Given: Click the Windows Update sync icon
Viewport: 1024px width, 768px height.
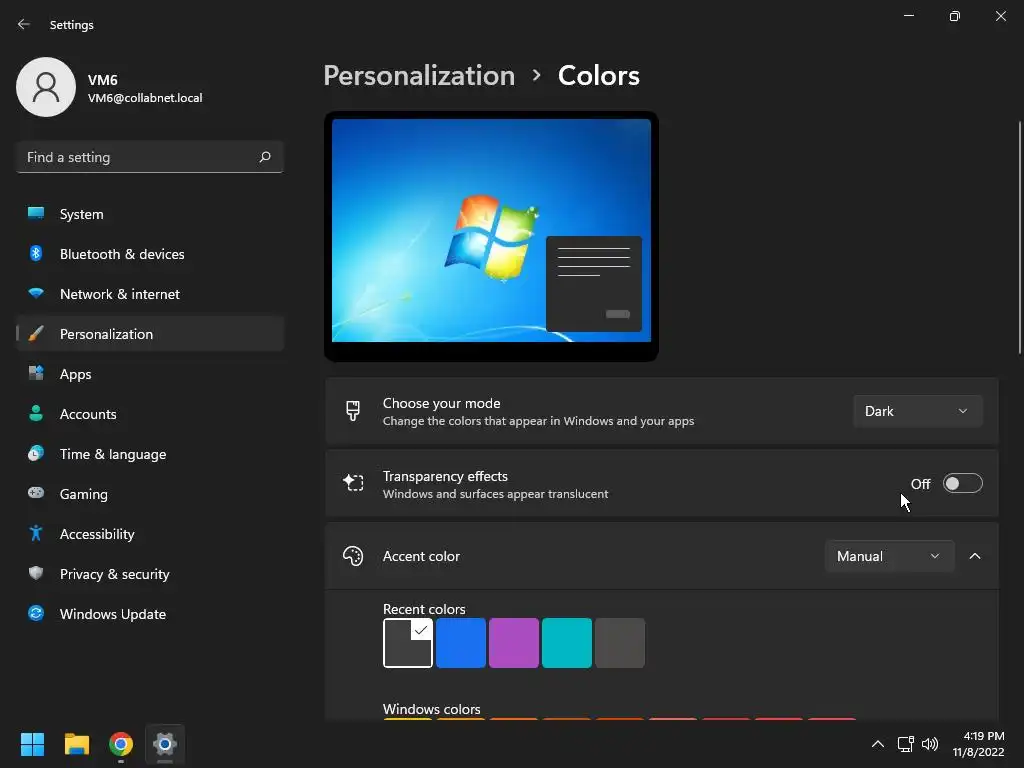Looking at the screenshot, I should pos(36,613).
